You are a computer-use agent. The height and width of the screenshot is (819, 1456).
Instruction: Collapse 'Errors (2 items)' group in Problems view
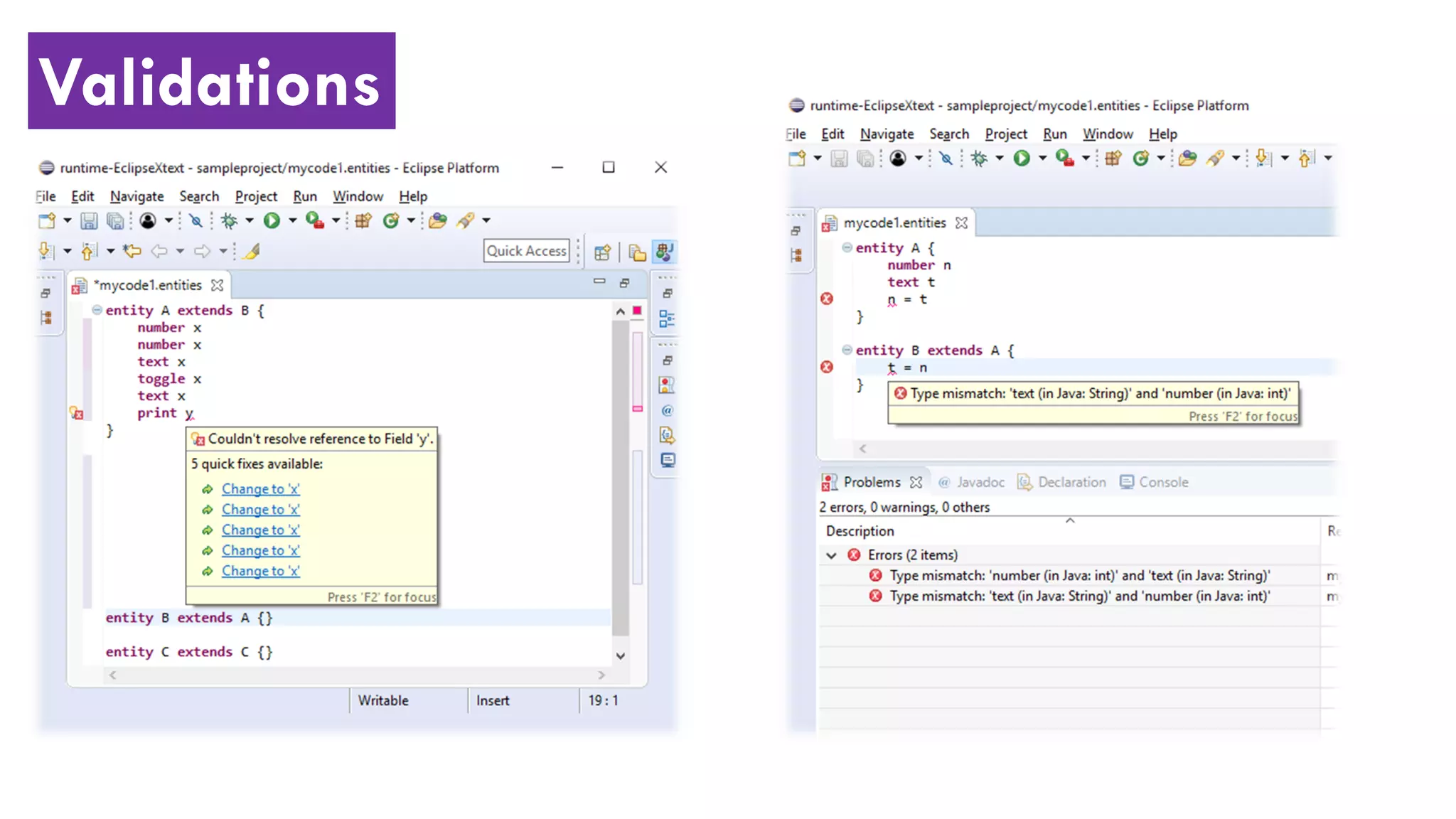coord(831,555)
